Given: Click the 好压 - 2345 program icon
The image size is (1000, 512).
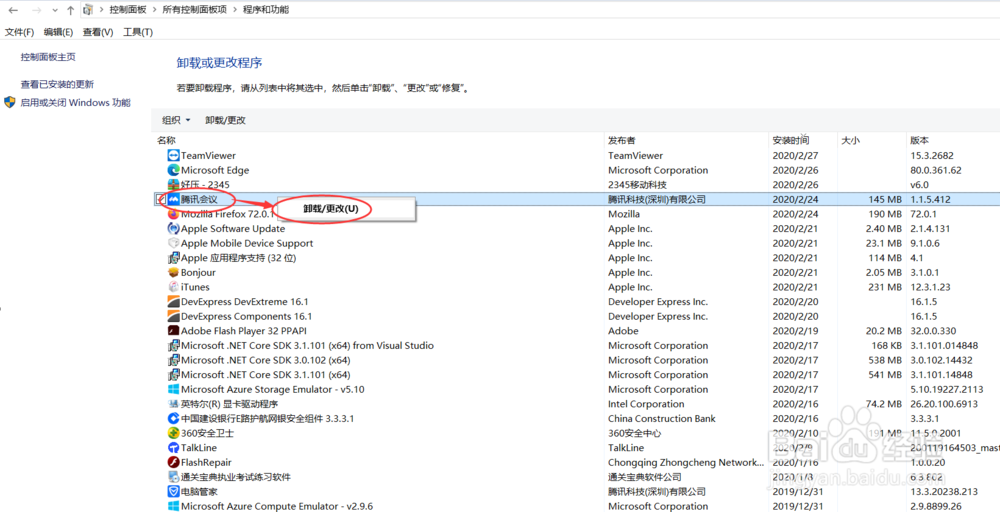Looking at the screenshot, I should point(173,185).
